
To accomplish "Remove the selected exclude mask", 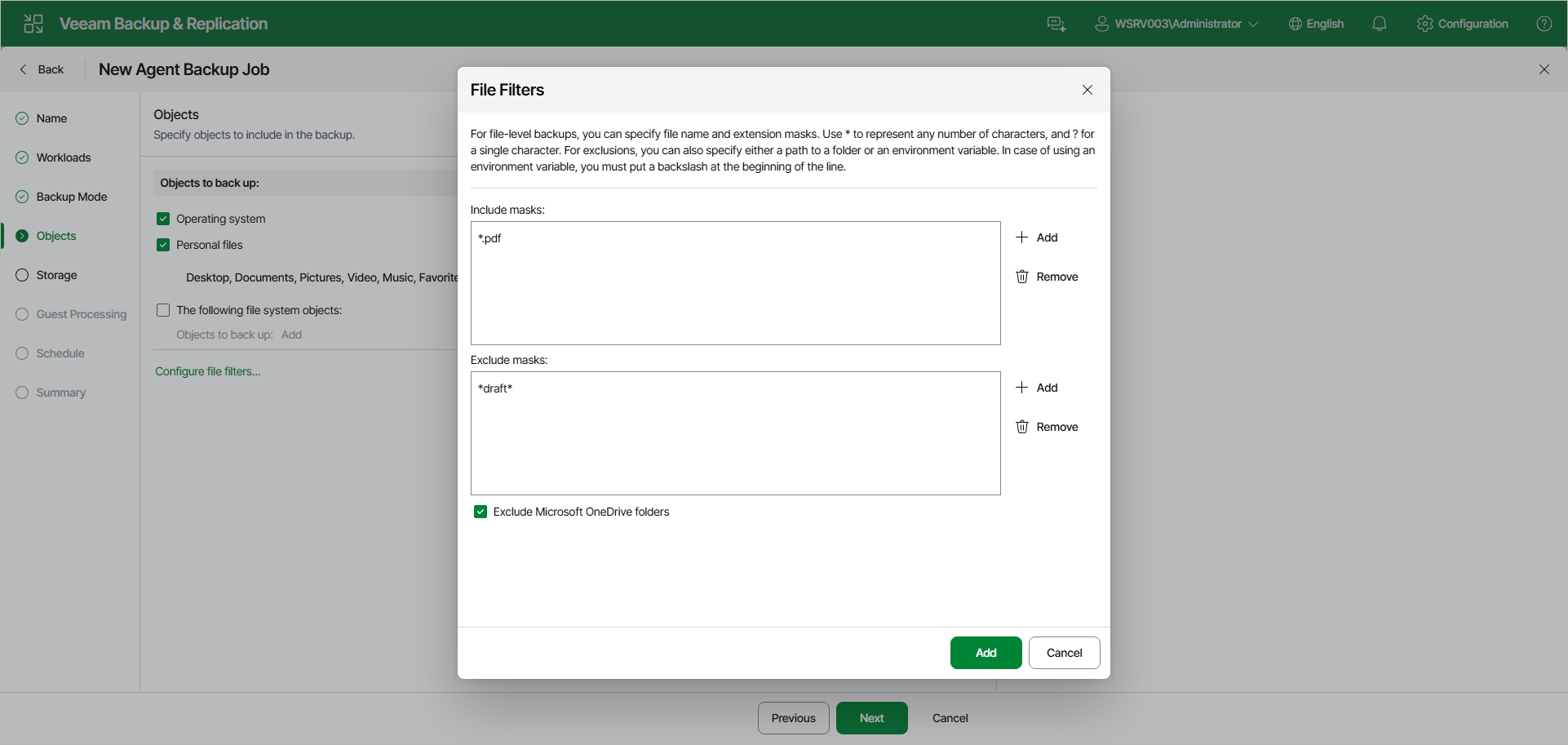I will [1047, 427].
